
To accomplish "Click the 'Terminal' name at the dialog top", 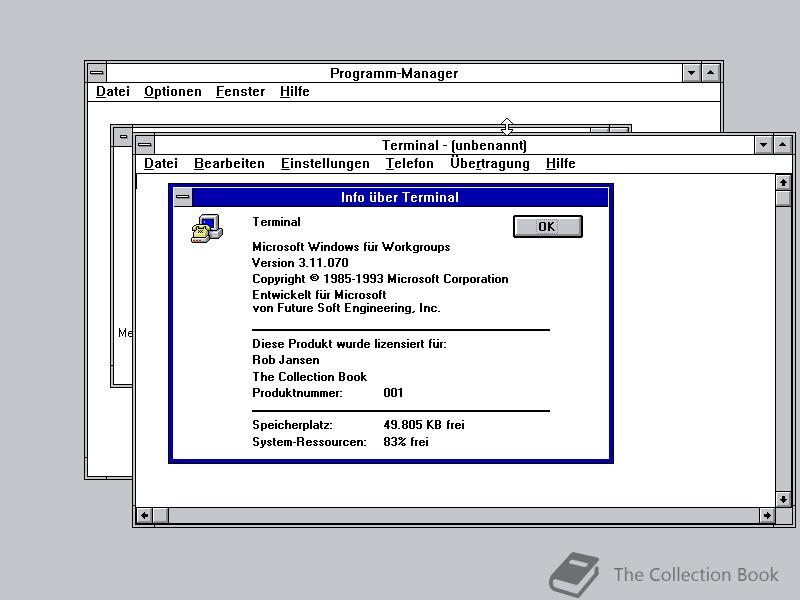I will click(x=276, y=222).
